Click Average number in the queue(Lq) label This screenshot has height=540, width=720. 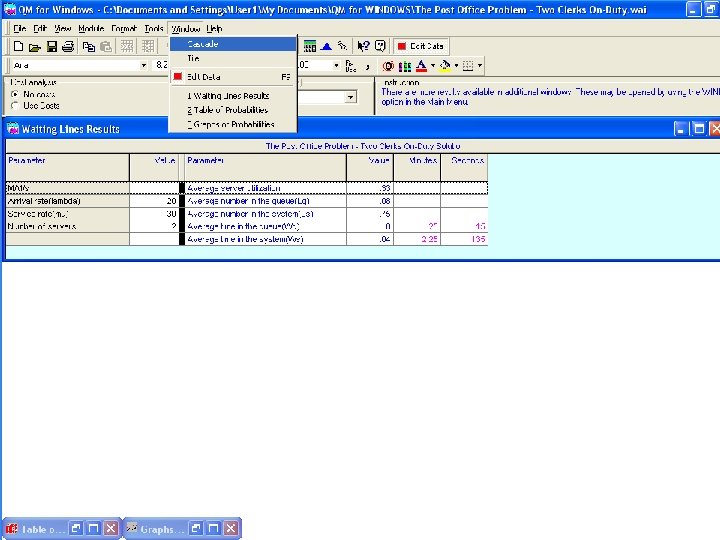248,201
